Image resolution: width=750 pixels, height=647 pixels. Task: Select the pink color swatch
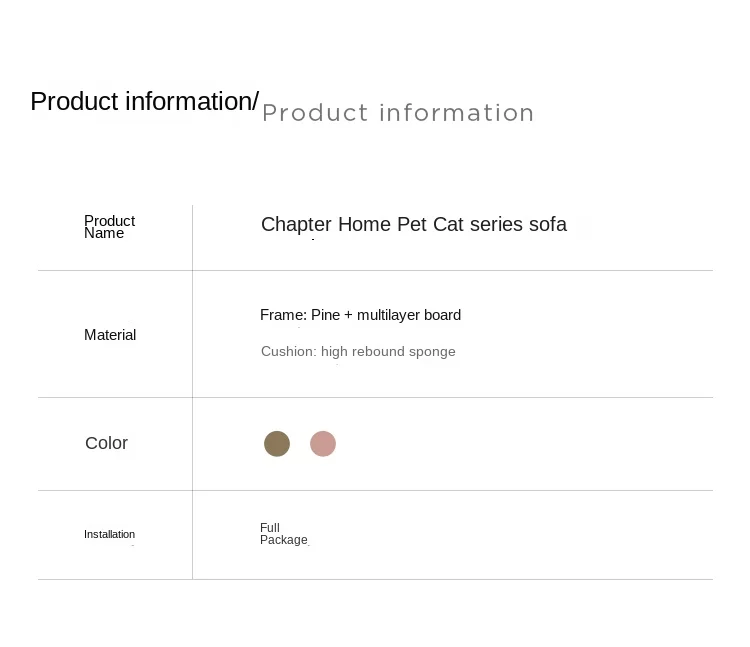point(323,444)
